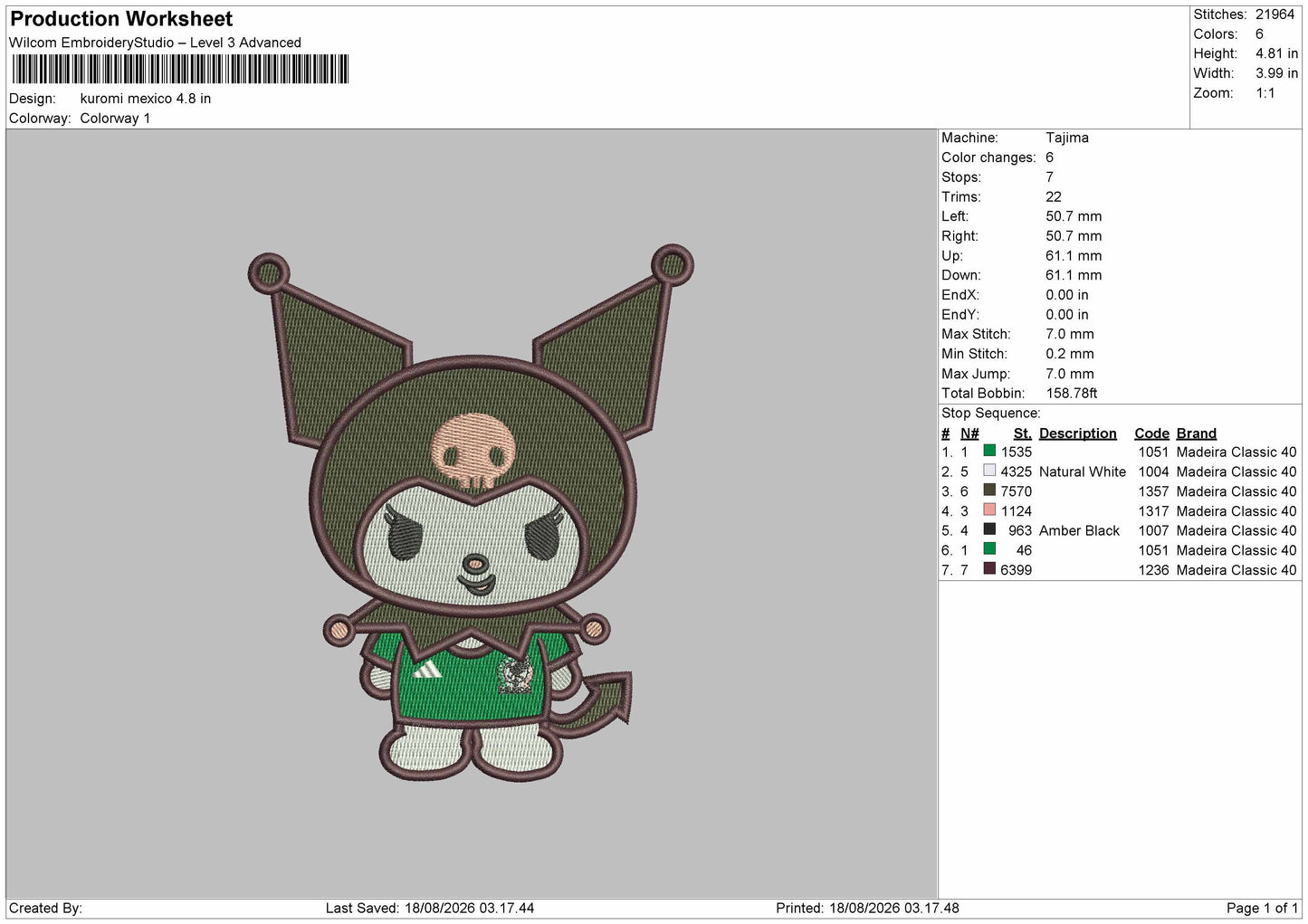
Task: Click the stitch count '1535'
Action: [x=1017, y=452]
